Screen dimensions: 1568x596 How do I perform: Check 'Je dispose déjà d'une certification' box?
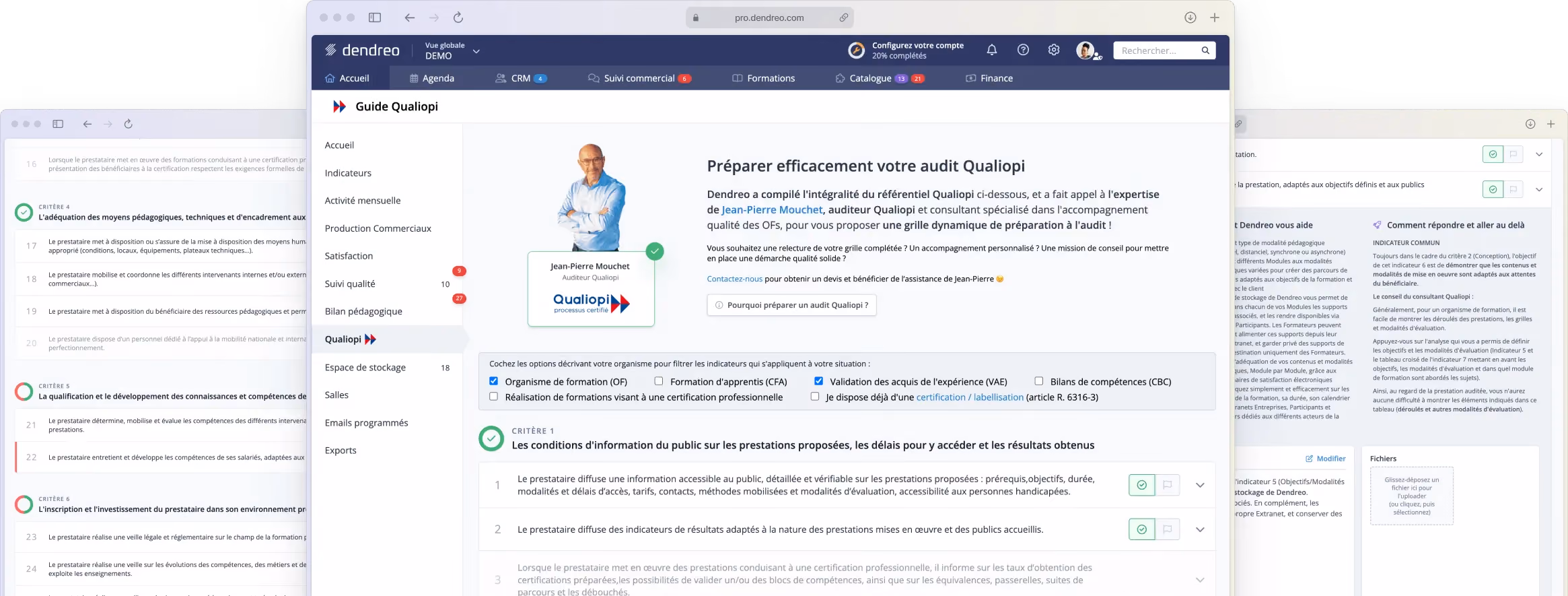(x=815, y=397)
